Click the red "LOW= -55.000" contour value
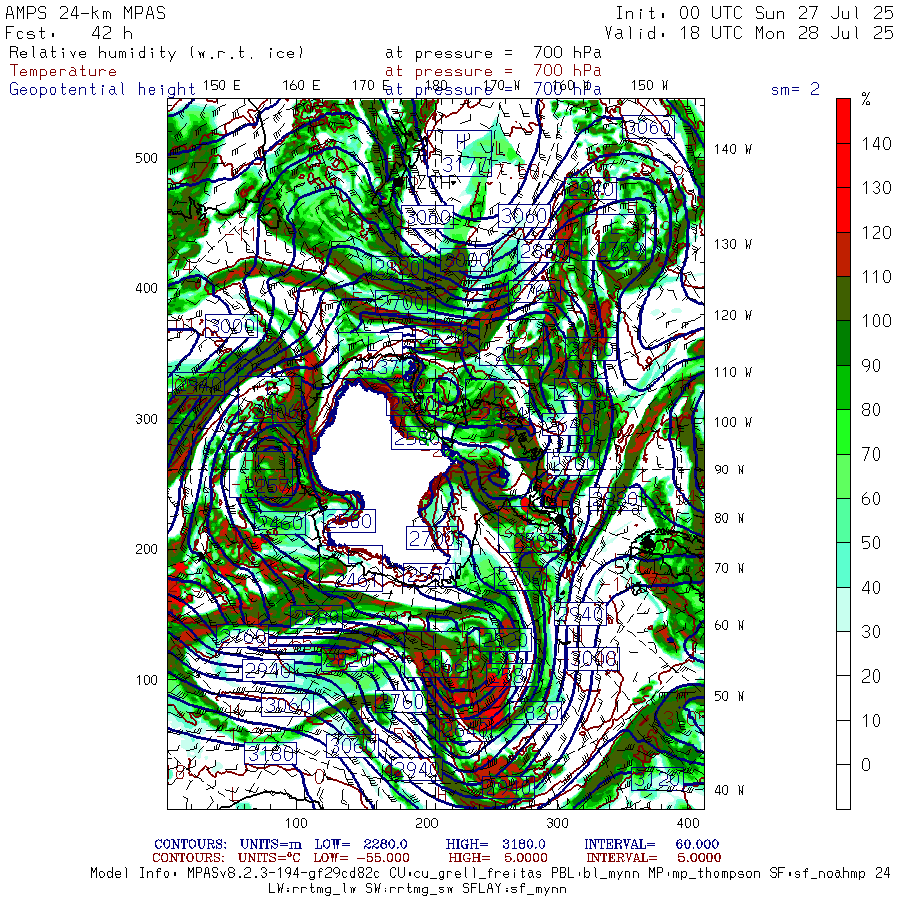This screenshot has width=900, height=900. coord(361,858)
